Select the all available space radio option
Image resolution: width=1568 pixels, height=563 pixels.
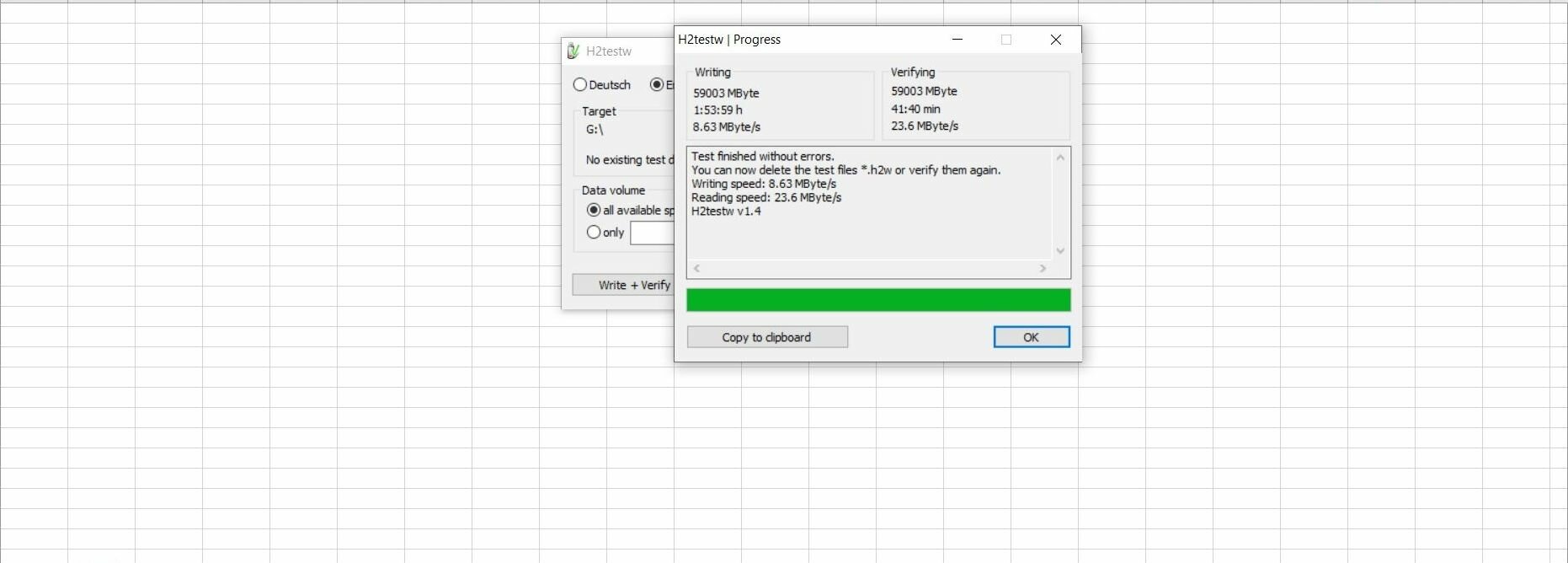[594, 211]
